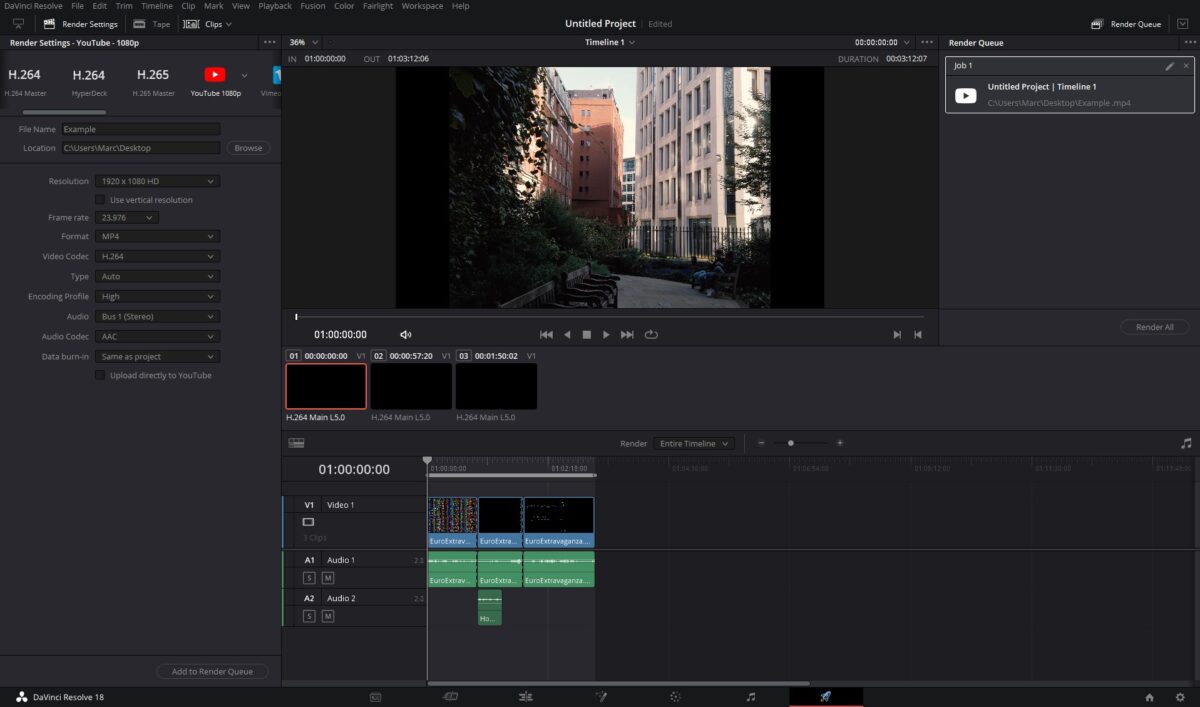Check Upload directly to YouTube
Image resolution: width=1200 pixels, height=707 pixels.
tap(100, 376)
